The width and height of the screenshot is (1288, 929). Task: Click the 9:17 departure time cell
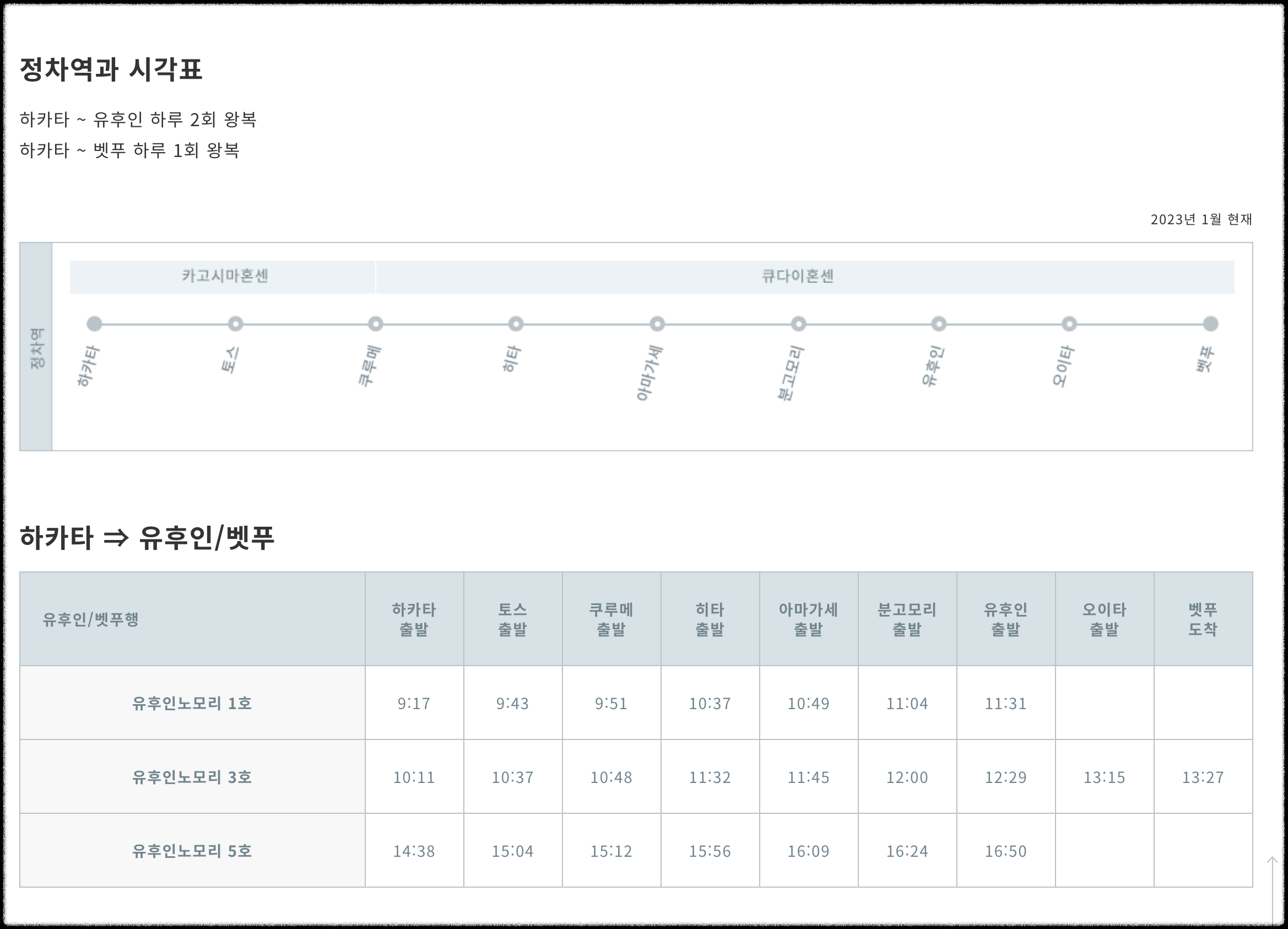[x=414, y=703]
